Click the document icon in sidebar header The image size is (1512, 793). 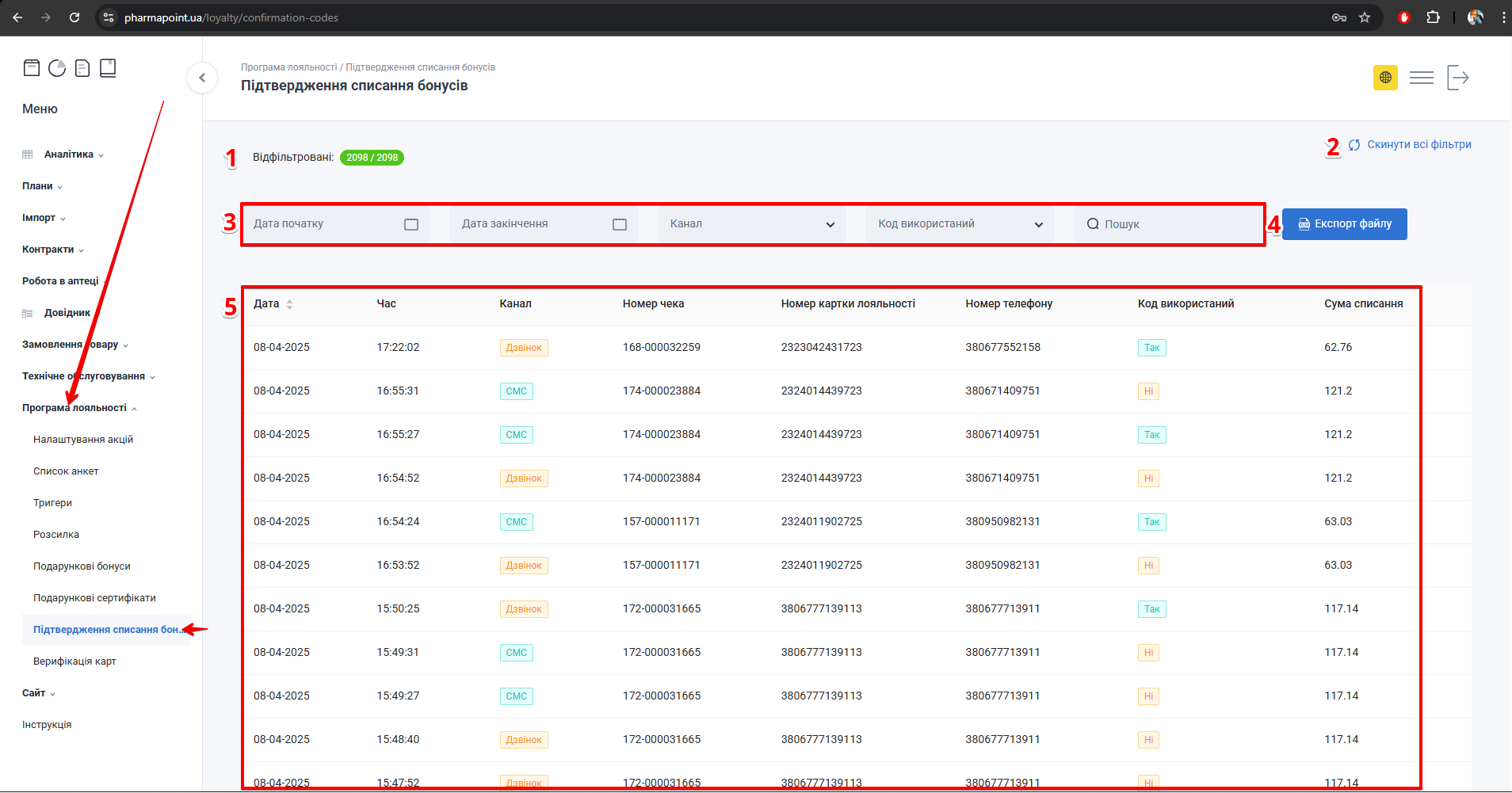click(x=82, y=68)
